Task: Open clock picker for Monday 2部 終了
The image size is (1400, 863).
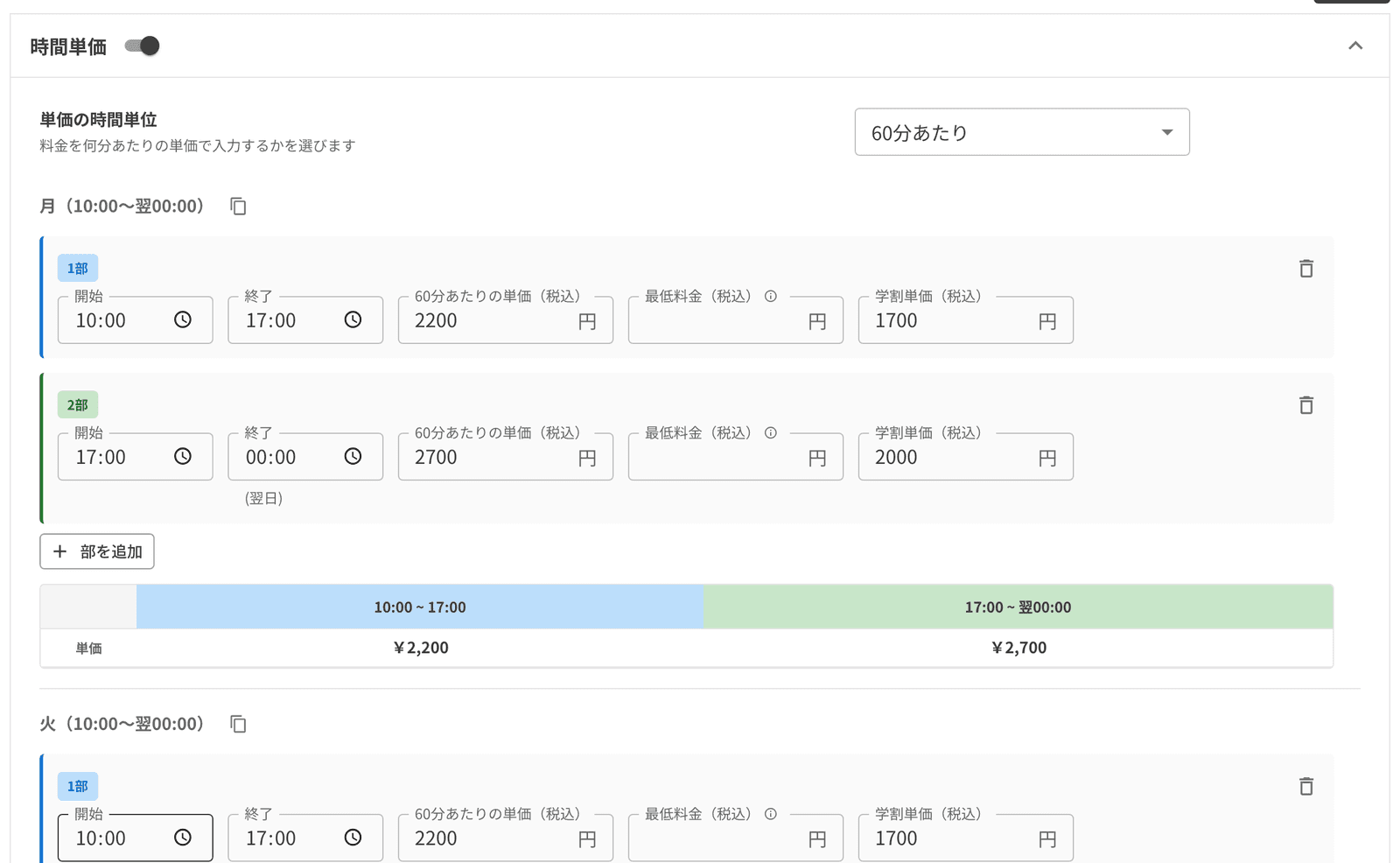Action: point(353,457)
